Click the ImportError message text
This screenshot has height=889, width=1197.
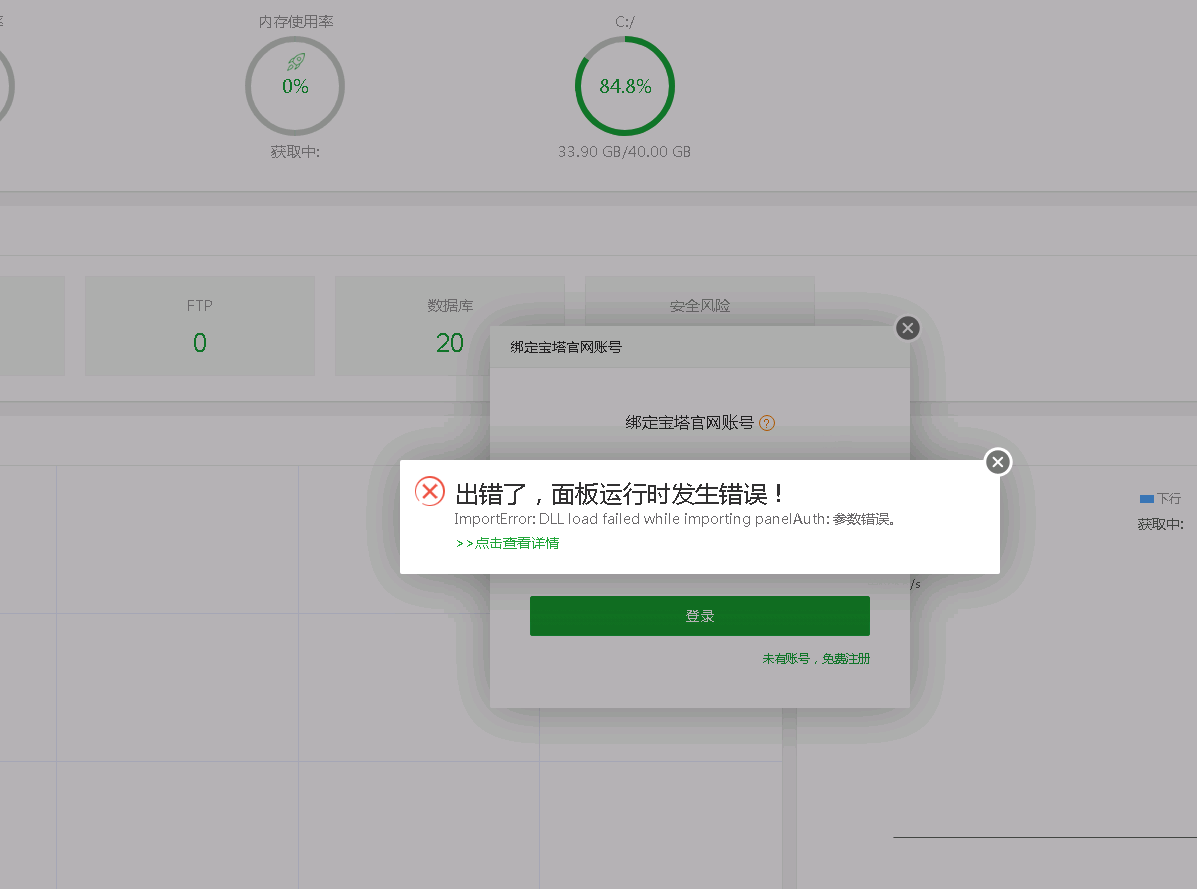pyautogui.click(x=674, y=519)
